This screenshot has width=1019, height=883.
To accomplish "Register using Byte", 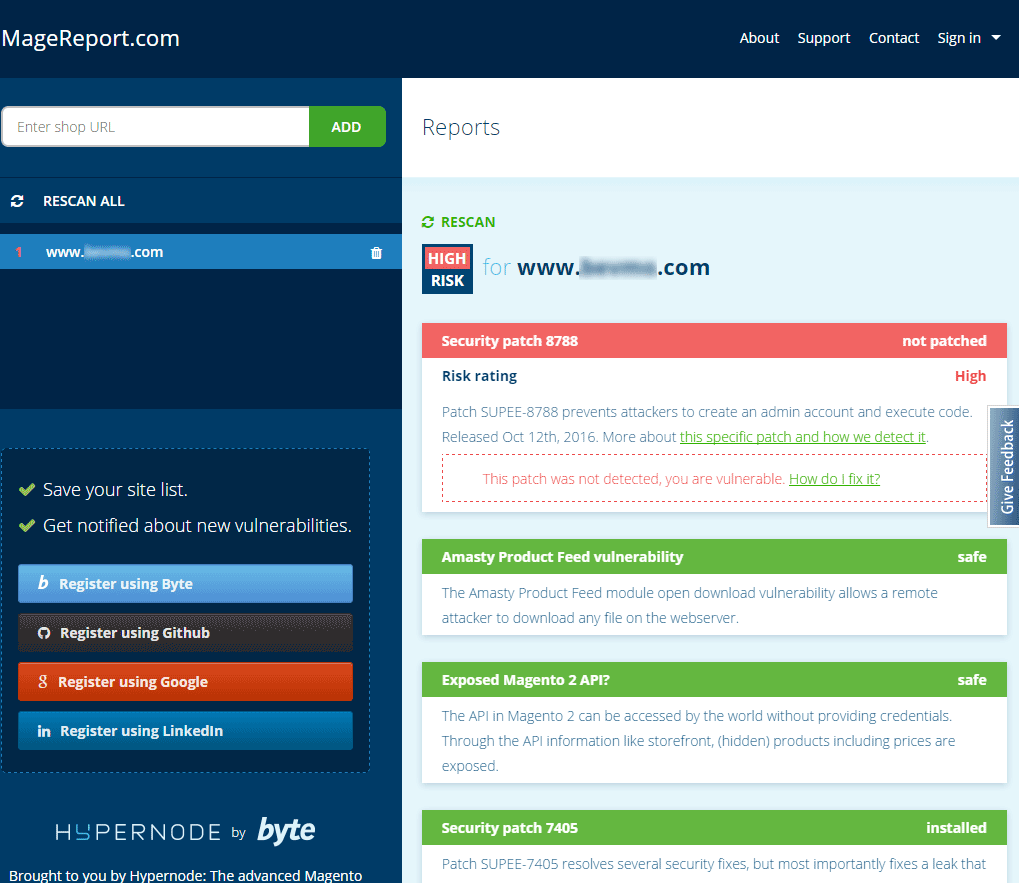I will [185, 583].
